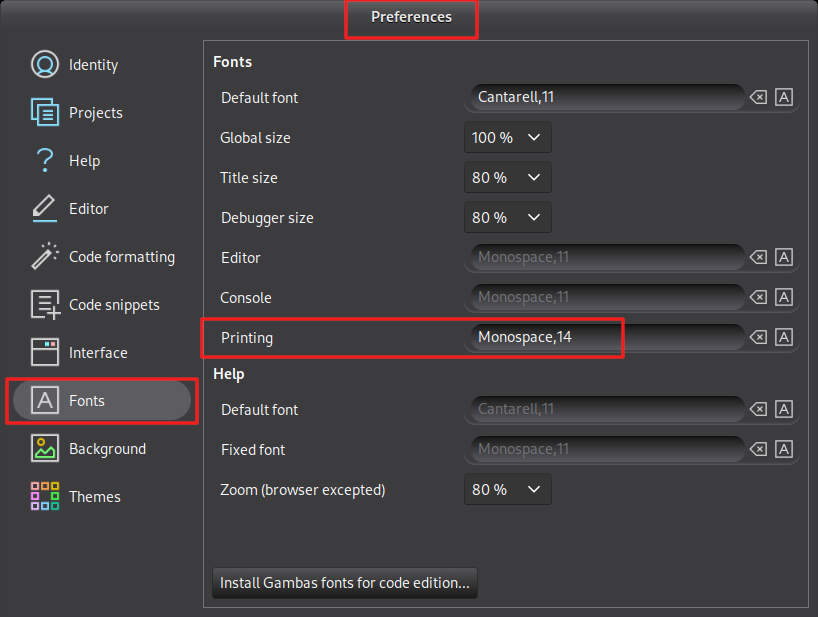Open font chooser for Printing font
The width and height of the screenshot is (818, 617).
tap(785, 337)
